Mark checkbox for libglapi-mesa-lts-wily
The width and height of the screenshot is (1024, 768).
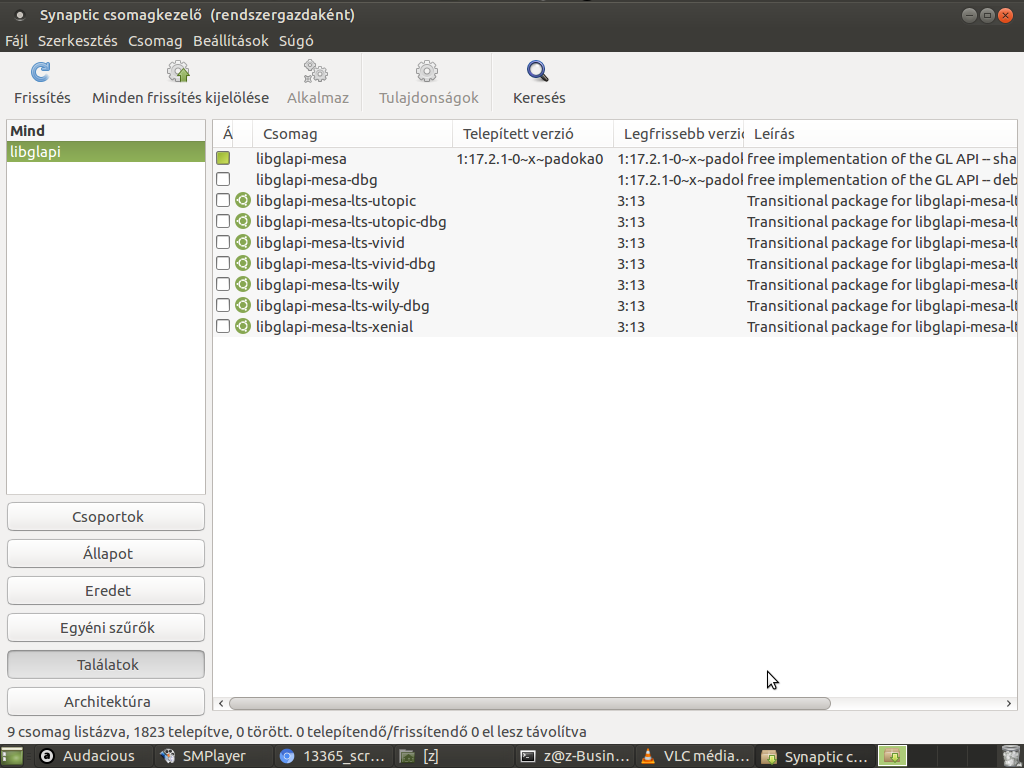click(223, 284)
